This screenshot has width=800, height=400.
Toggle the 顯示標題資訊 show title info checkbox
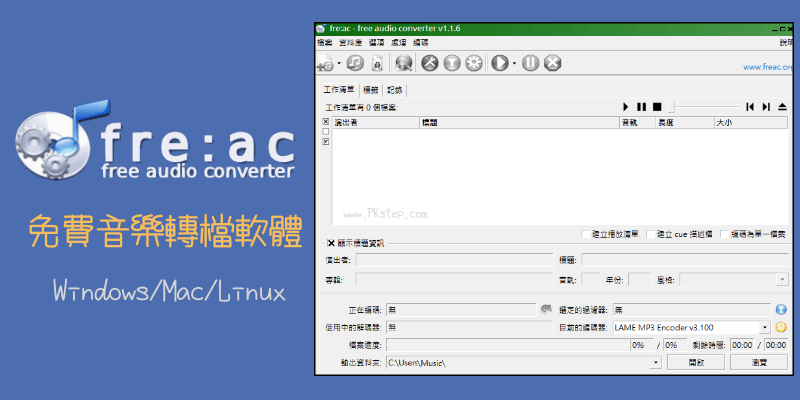pos(331,243)
